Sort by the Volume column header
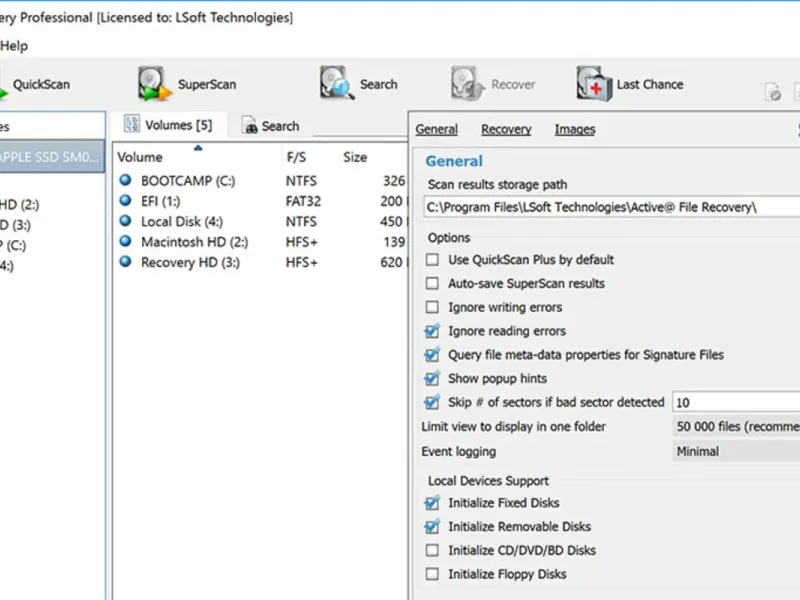 140,157
